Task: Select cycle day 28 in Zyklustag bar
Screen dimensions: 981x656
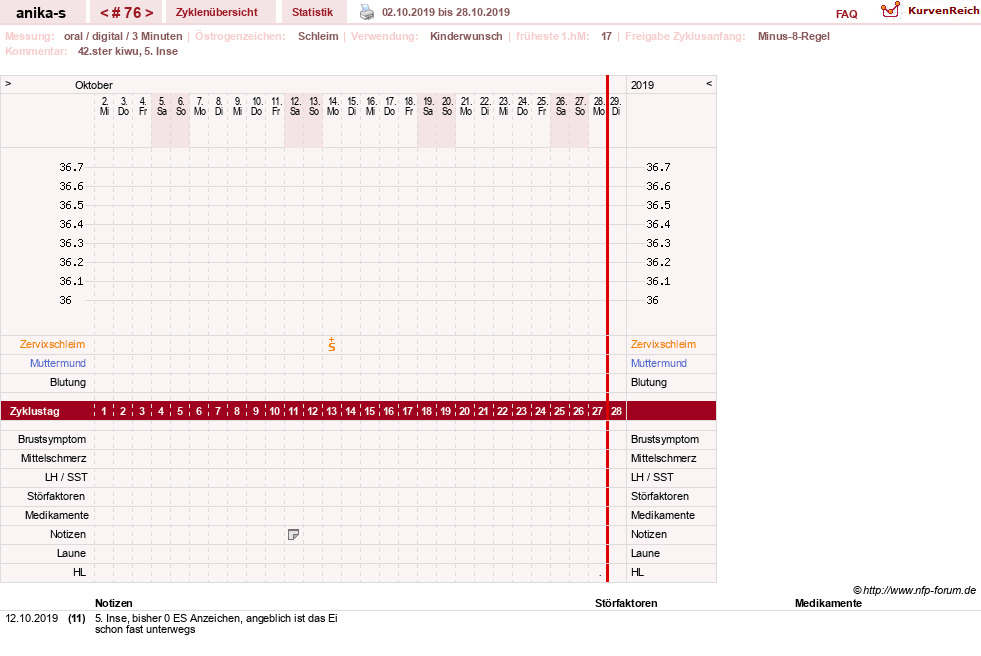Action: point(616,411)
